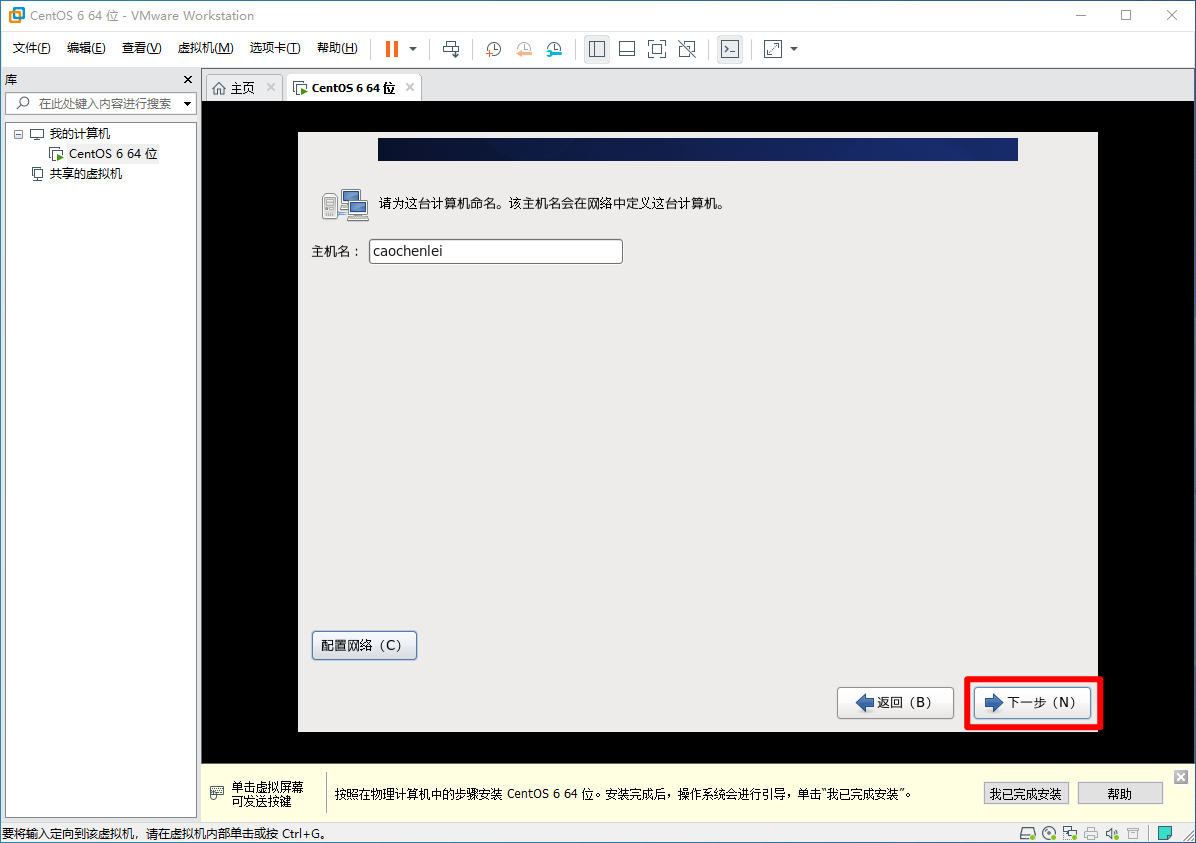This screenshot has width=1196, height=843.
Task: Click the sound card status icon
Action: 1112,833
